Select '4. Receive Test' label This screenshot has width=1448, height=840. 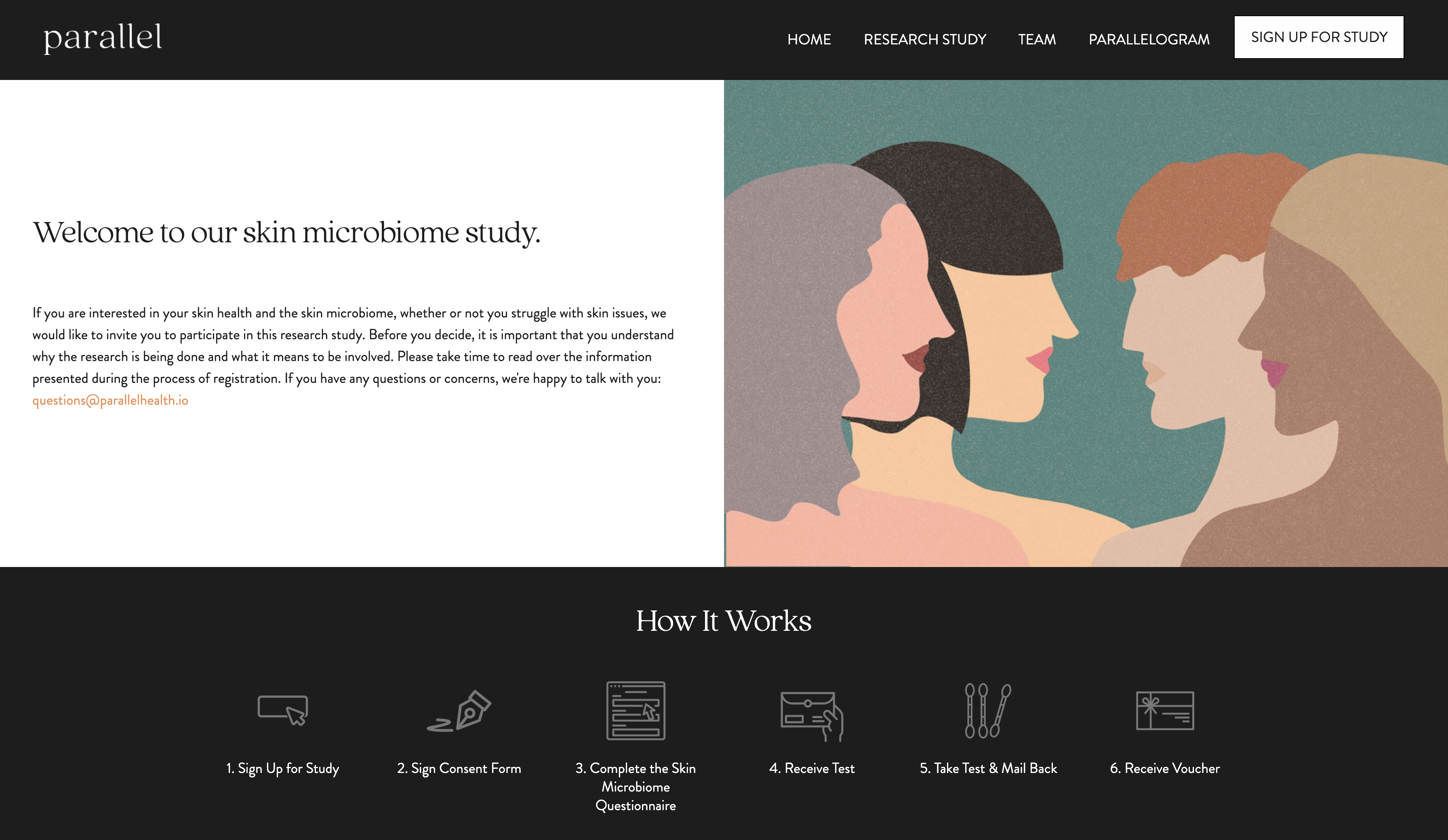[x=812, y=768]
